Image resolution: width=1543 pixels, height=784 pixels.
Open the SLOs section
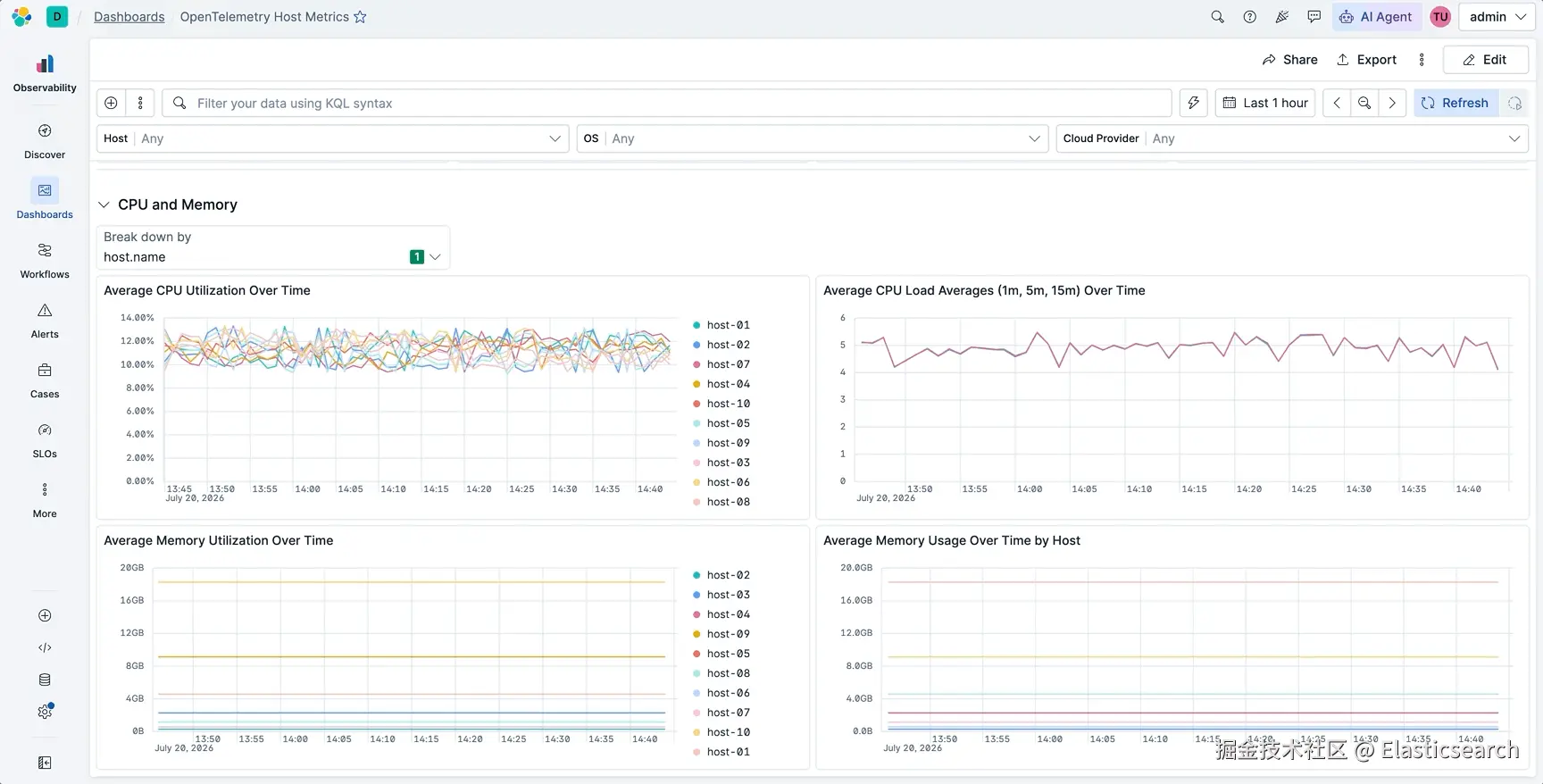pos(45,440)
